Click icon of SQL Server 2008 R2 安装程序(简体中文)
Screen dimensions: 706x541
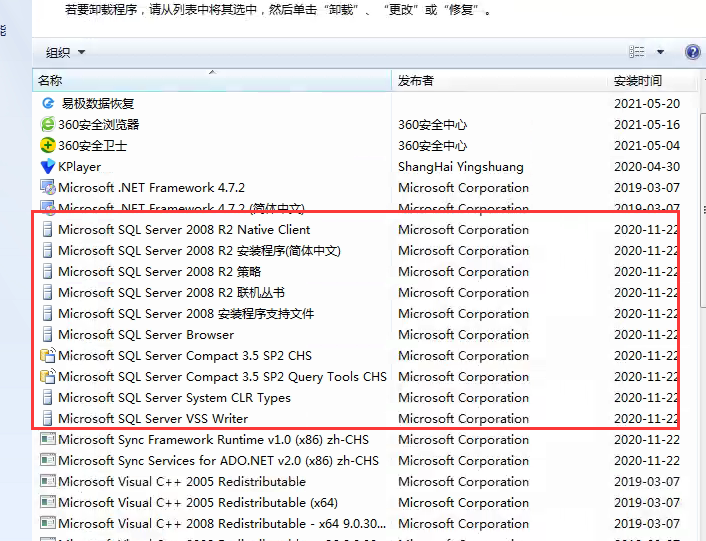point(47,250)
